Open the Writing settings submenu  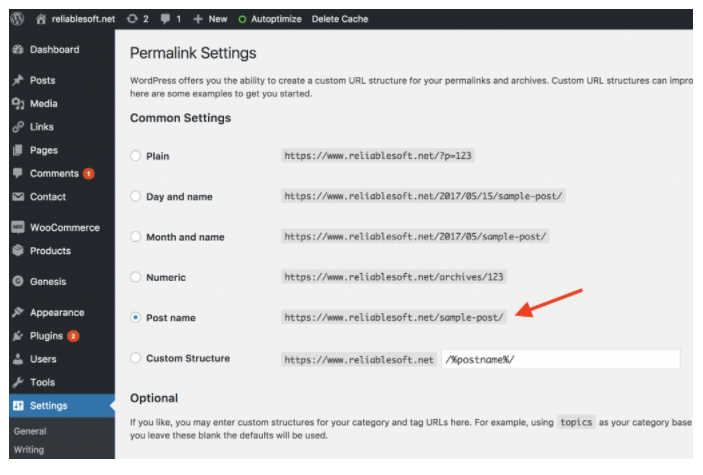[29, 449]
